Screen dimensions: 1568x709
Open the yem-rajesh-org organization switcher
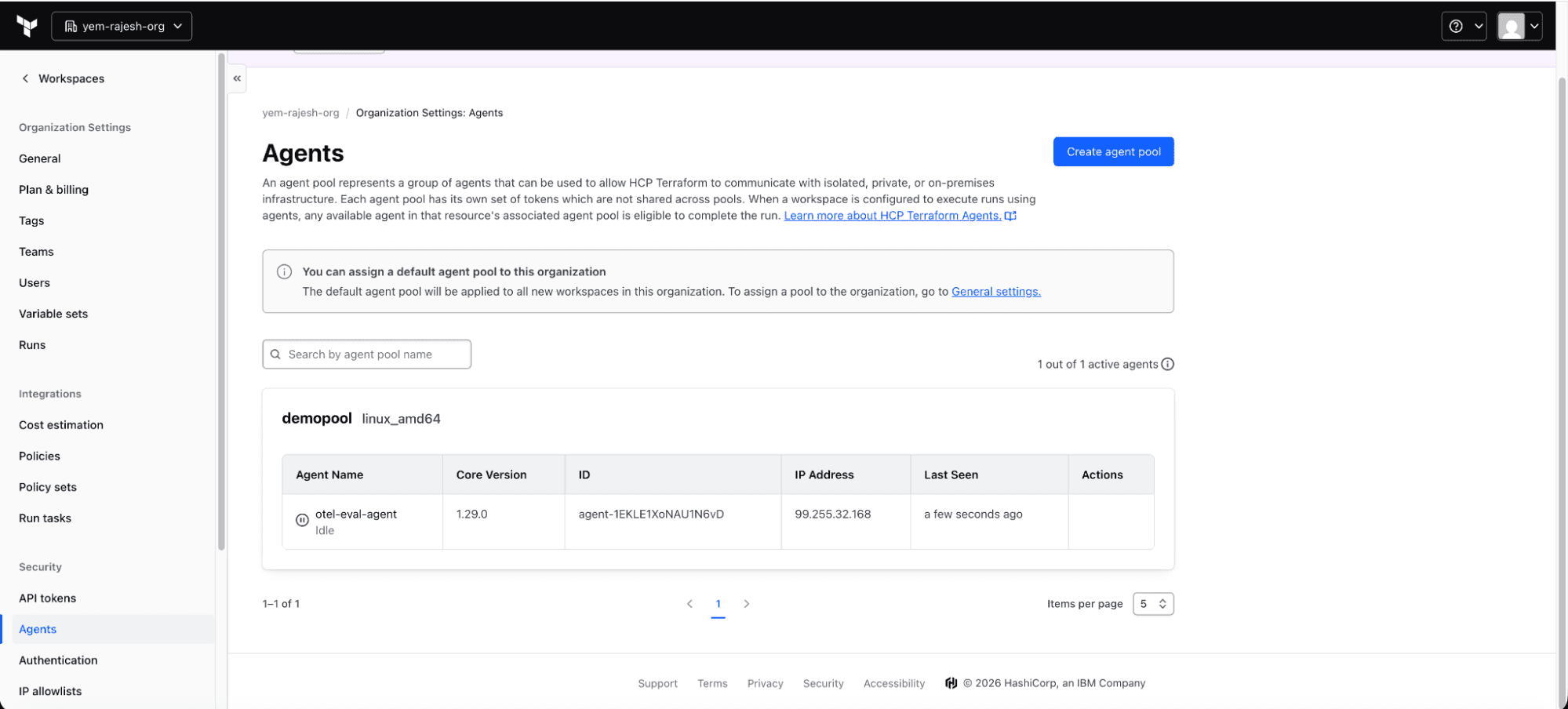coord(122,26)
